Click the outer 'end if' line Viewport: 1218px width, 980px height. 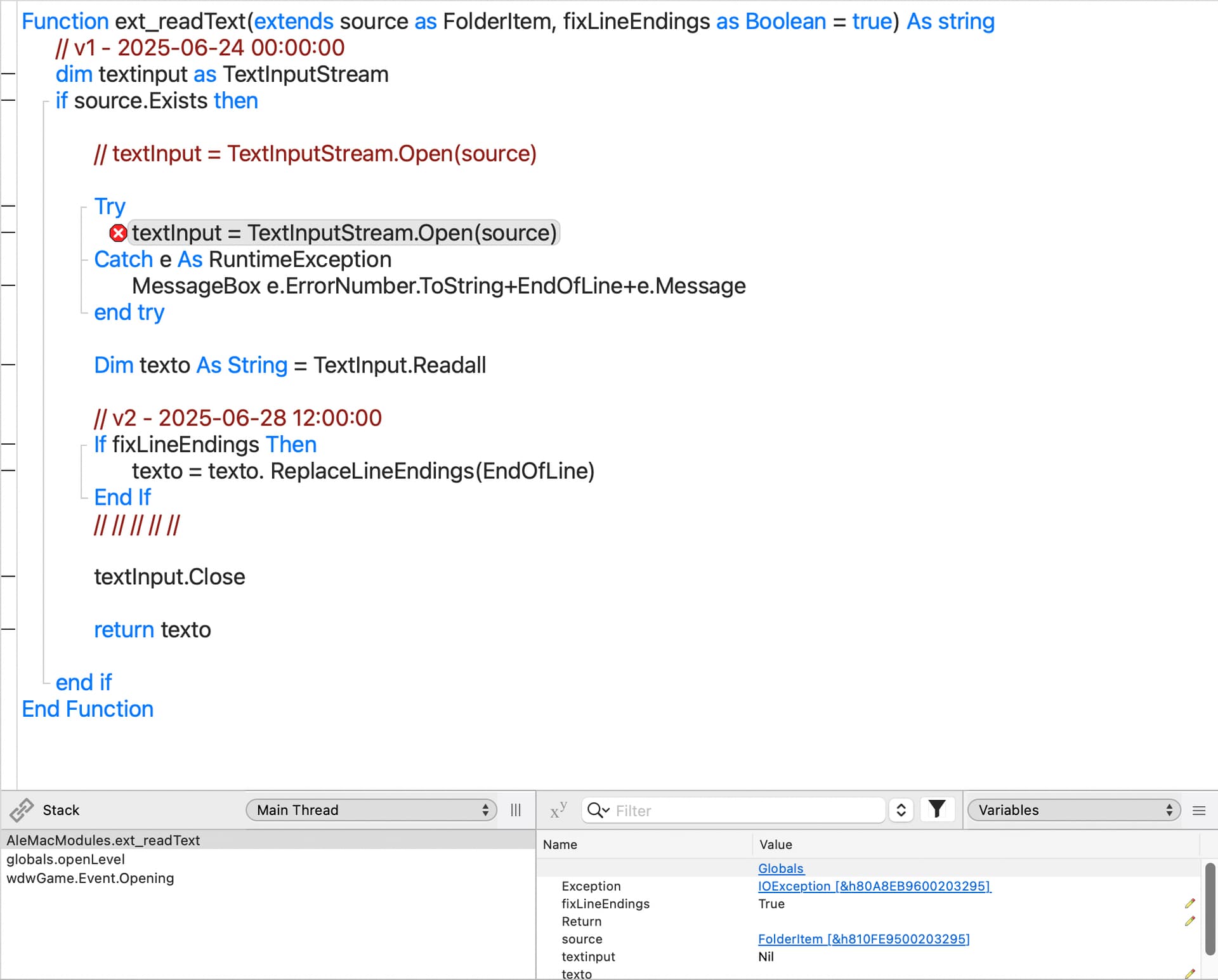[x=83, y=683]
